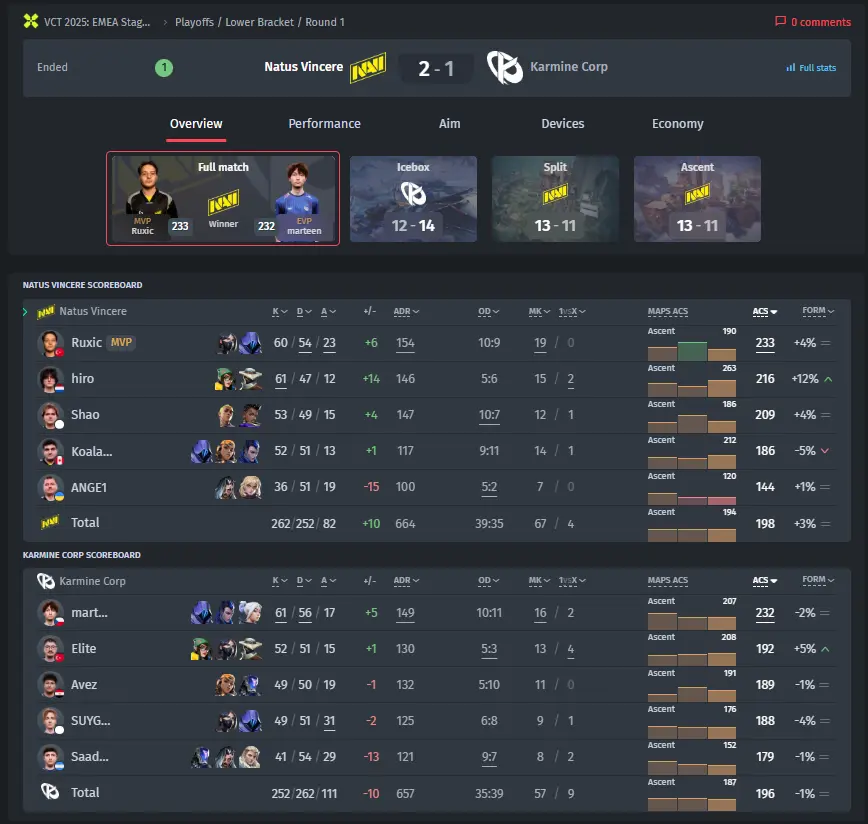Sort Natus Vincere scoreboard by FORM
Viewport: 868px width, 824px height.
click(818, 310)
